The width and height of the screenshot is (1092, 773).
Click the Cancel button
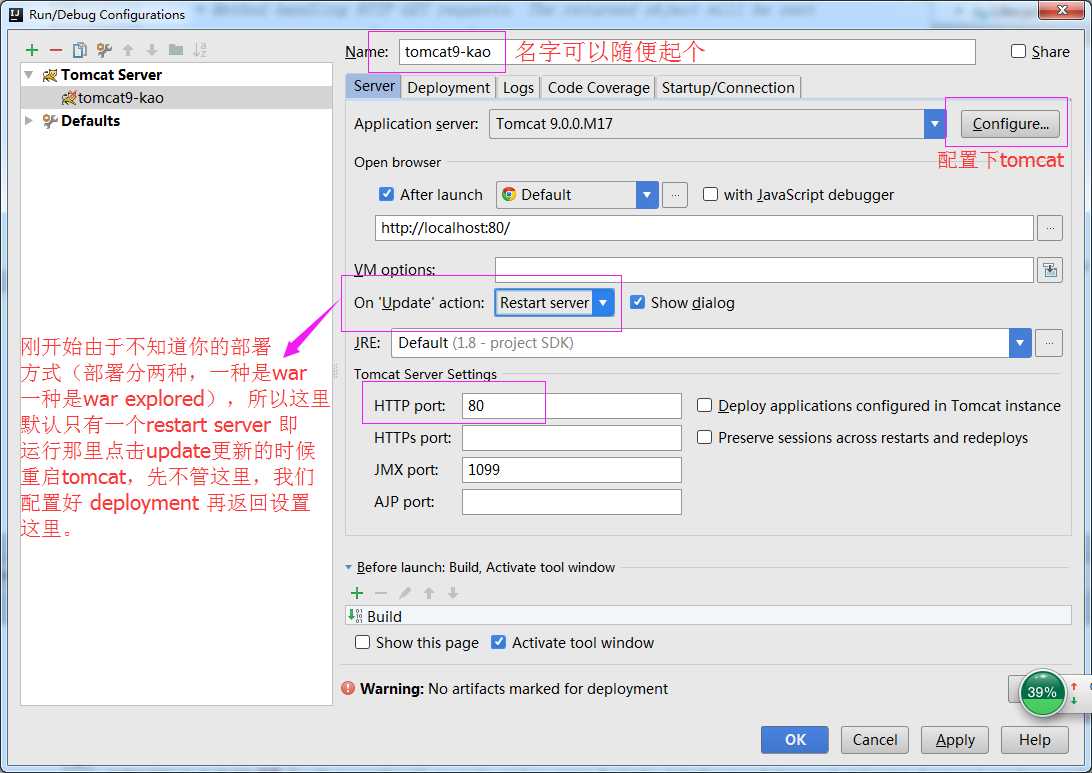[875, 740]
